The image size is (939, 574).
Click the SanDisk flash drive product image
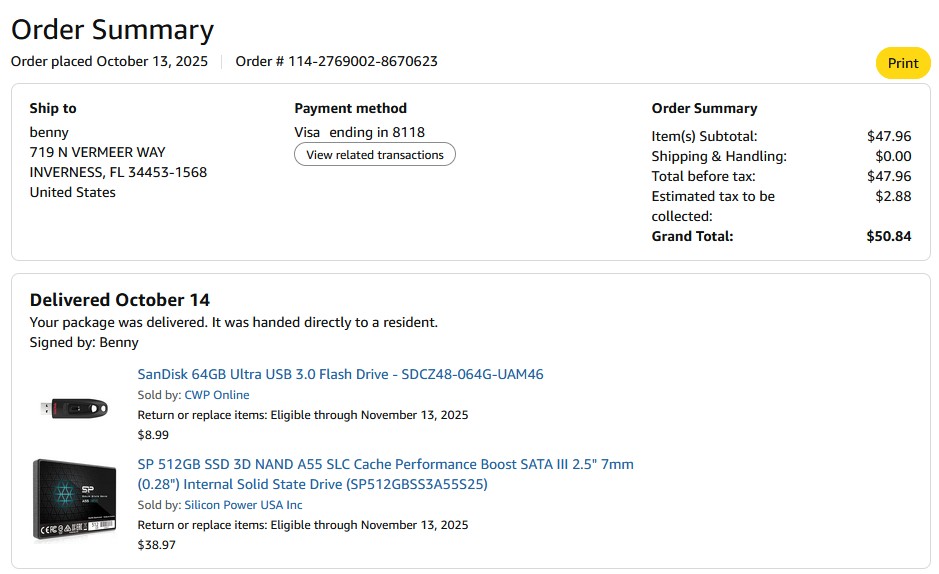tap(73, 408)
